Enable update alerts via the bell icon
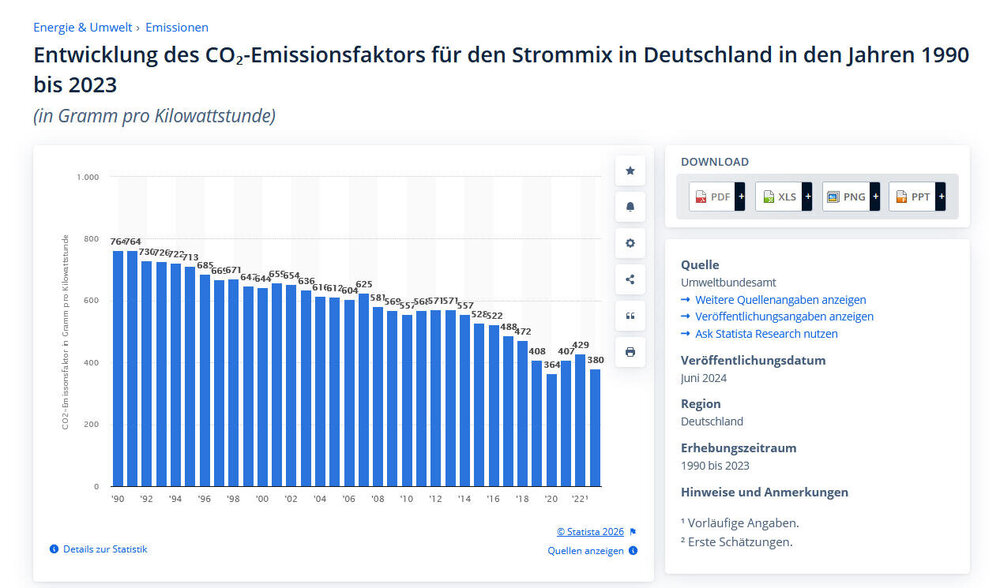 point(630,207)
